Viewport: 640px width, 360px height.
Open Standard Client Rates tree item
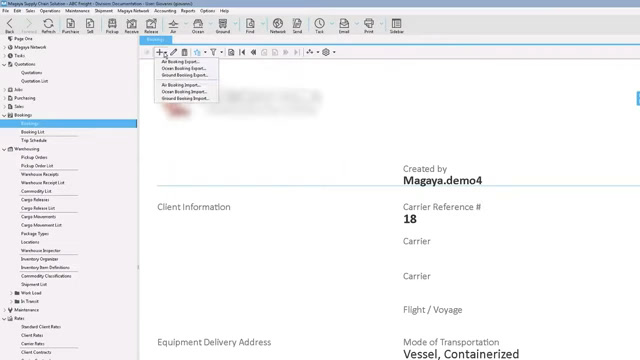point(41,327)
